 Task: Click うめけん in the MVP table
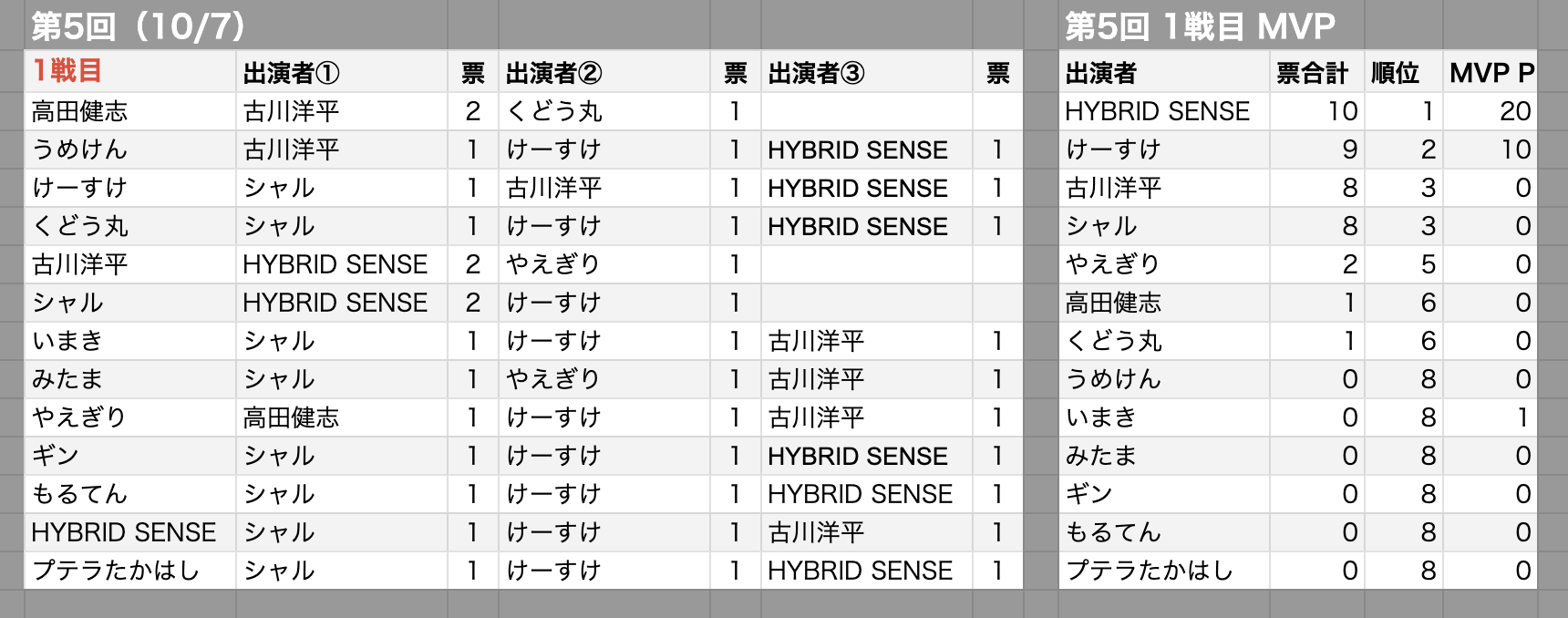point(1113,379)
